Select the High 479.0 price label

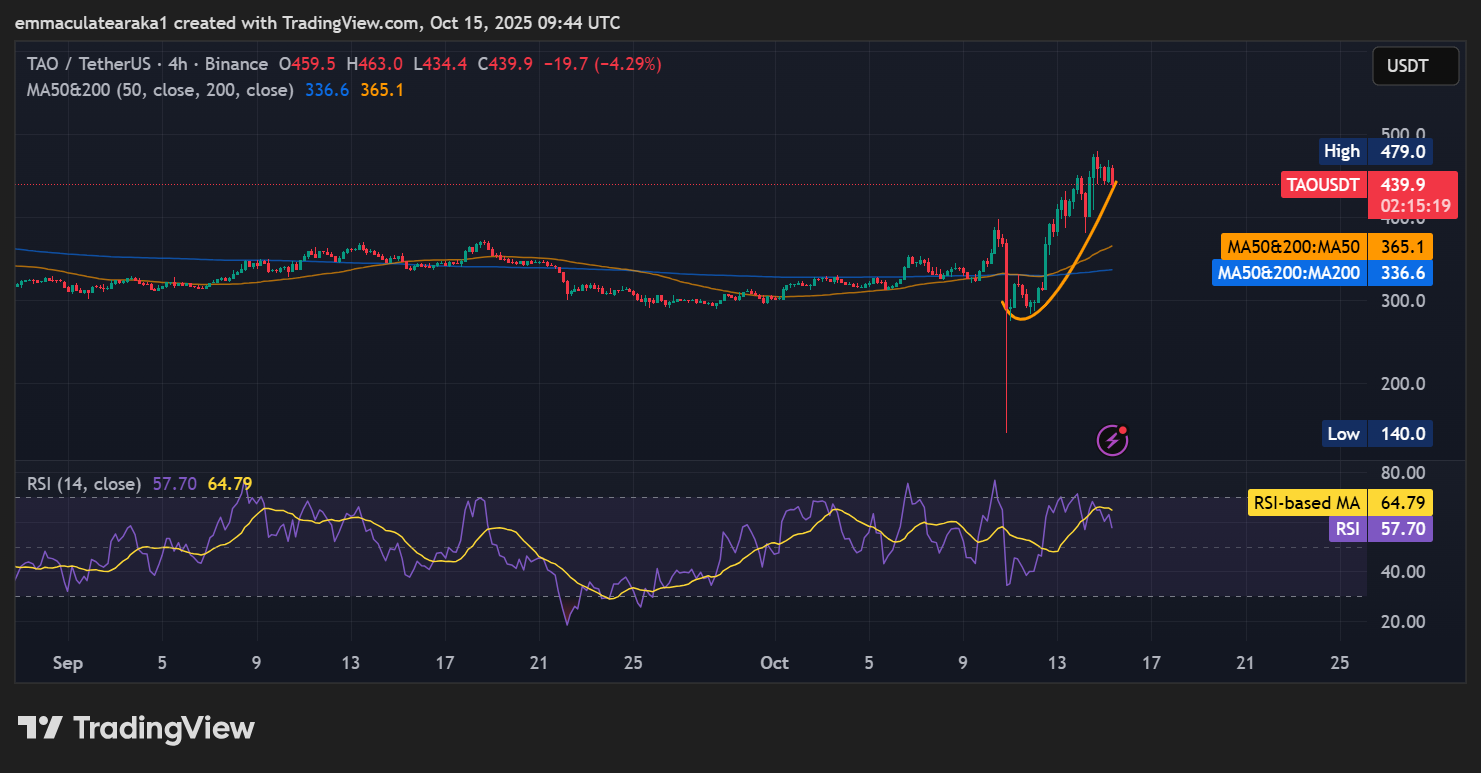pyautogui.click(x=1376, y=151)
